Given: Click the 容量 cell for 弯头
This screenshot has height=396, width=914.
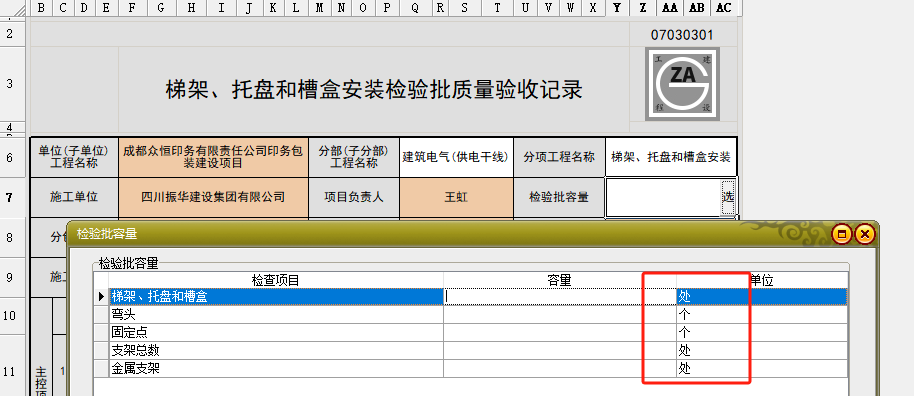Looking at the screenshot, I should tap(560, 314).
